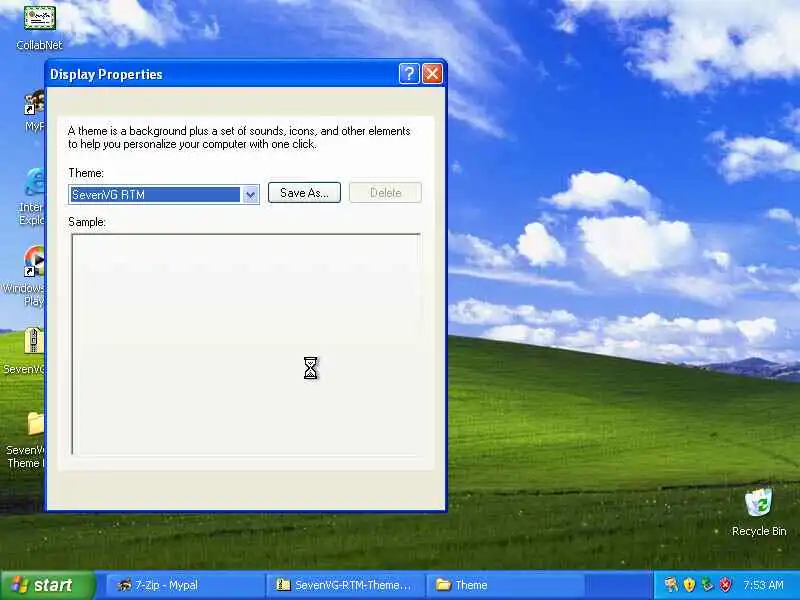Select the MyPal desktop shortcut icon
Screen dimensions: 800x600
(34, 111)
